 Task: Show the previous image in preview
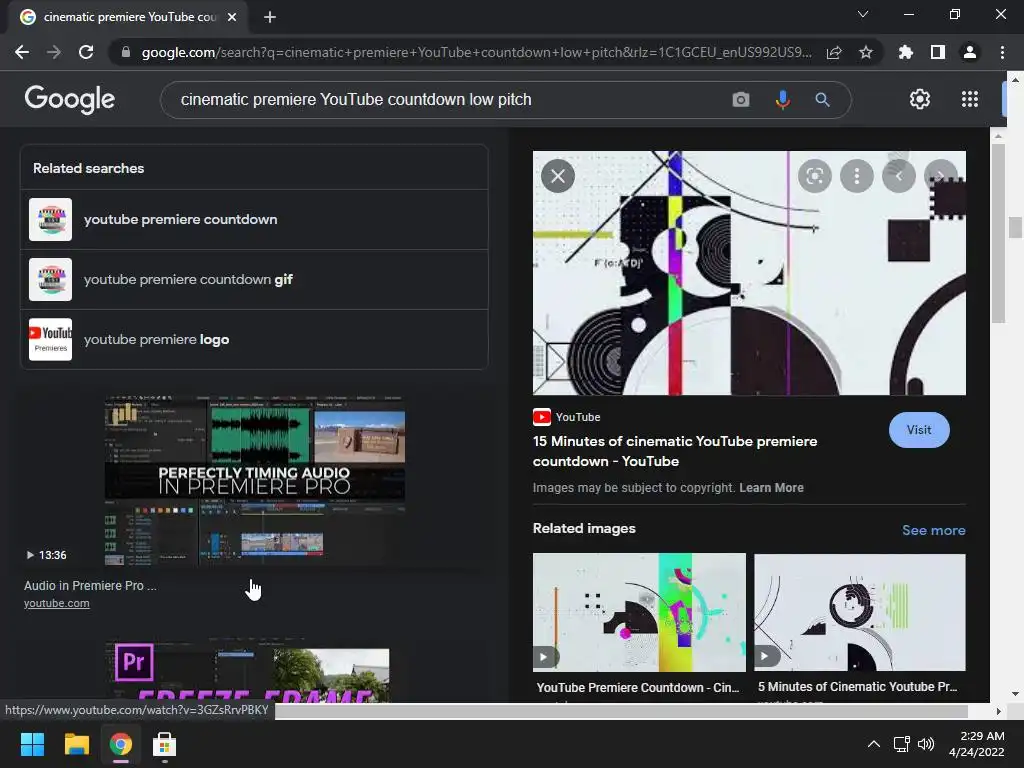click(899, 176)
